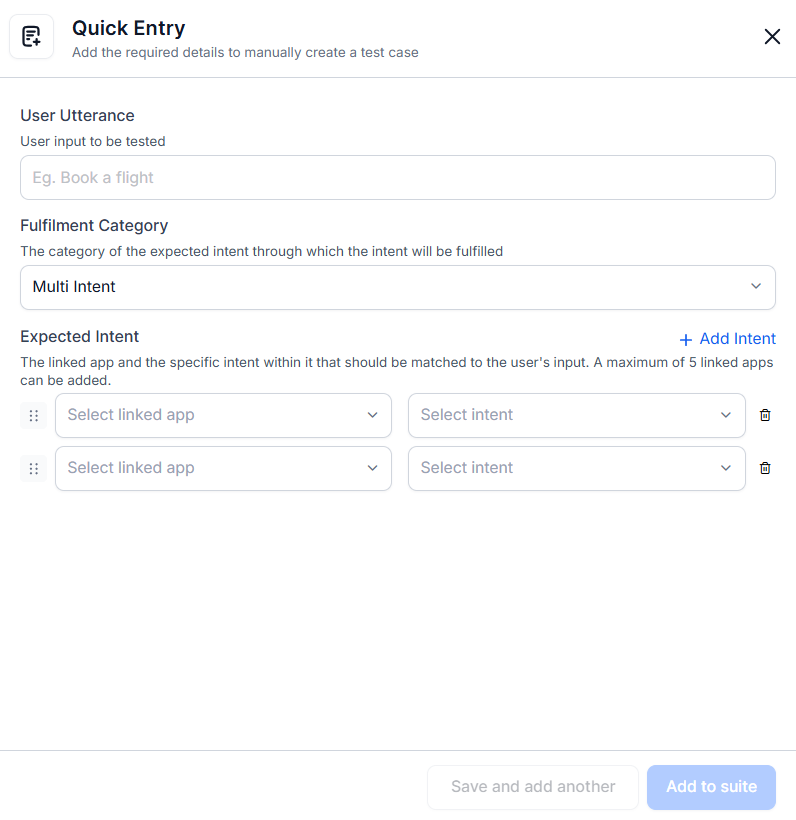Delete the second expected intent row
The image size is (796, 820).
[x=765, y=468]
